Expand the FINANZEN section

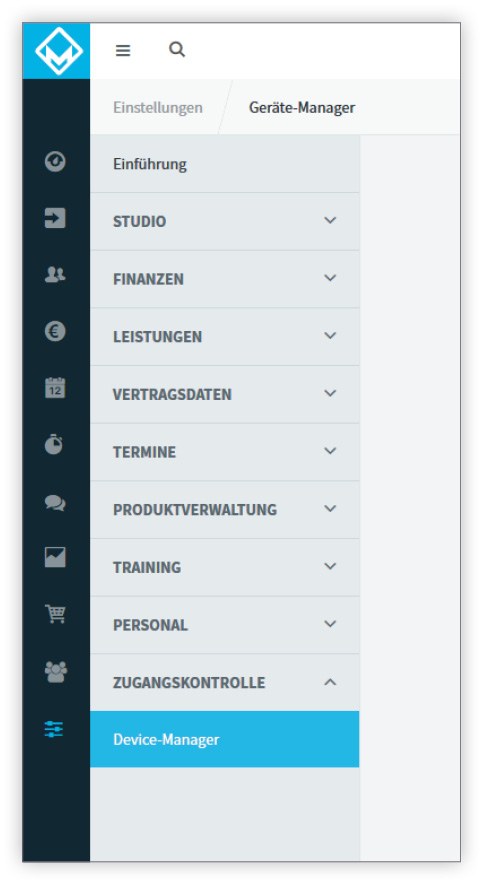[225, 279]
